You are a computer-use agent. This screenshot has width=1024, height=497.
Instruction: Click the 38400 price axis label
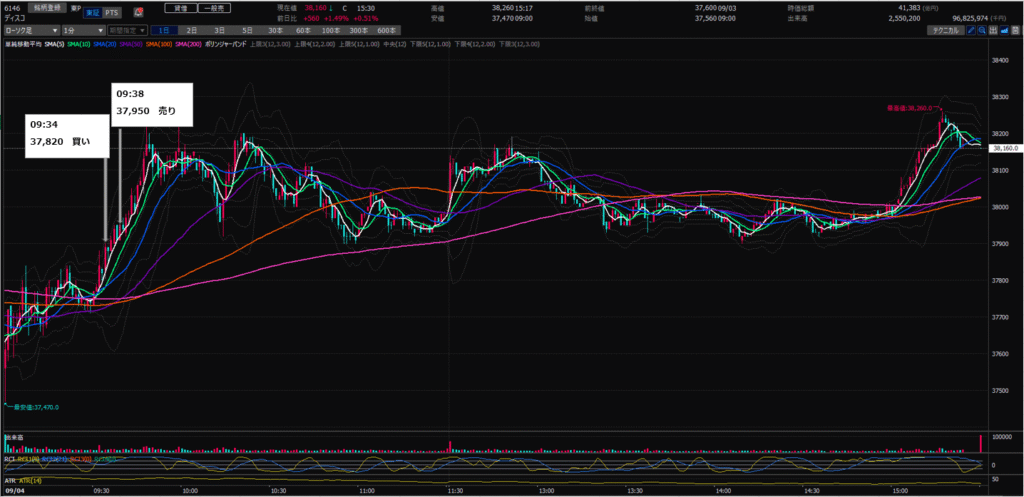tap(999, 60)
